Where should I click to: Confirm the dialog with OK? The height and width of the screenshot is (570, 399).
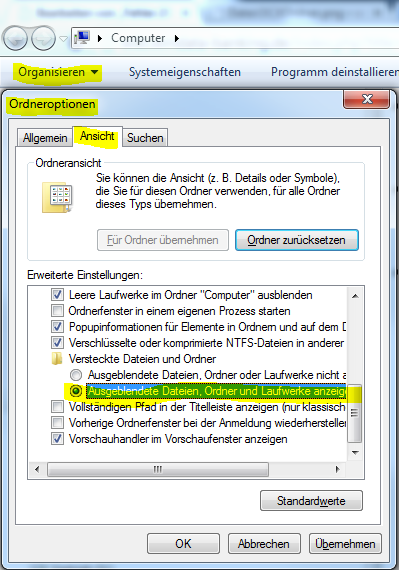tap(184, 543)
